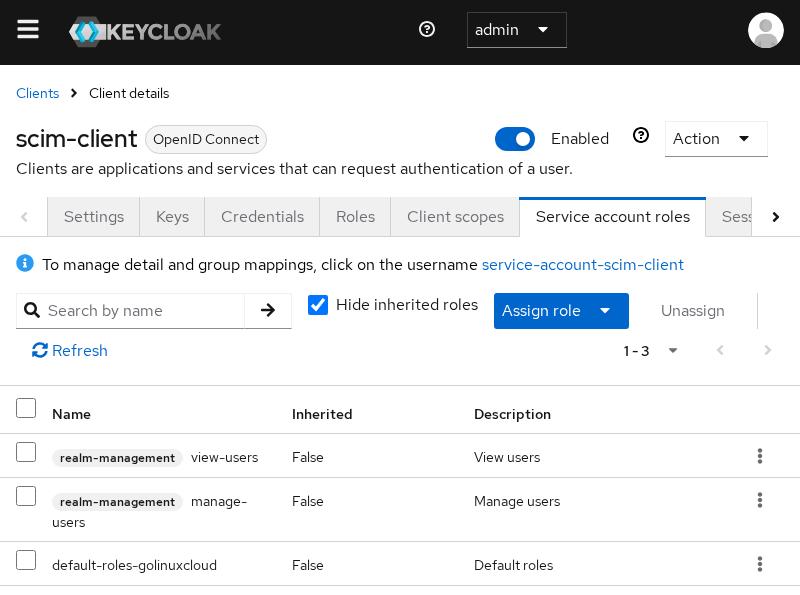Viewport: 800px width, 595px height.
Task: Open kebab menu for the default-roles-golinuxcloud row
Action: [x=760, y=564]
